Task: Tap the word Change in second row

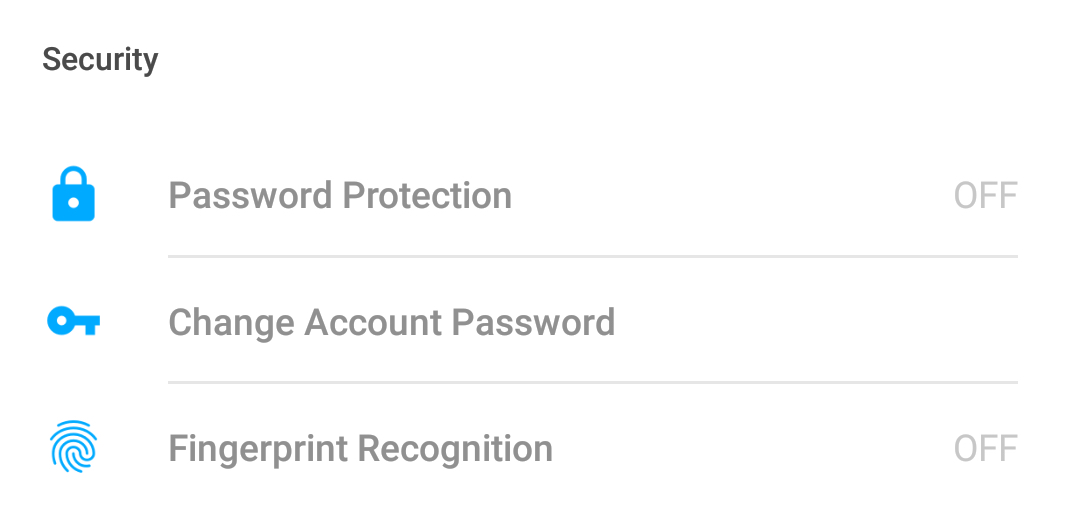Action: click(231, 322)
